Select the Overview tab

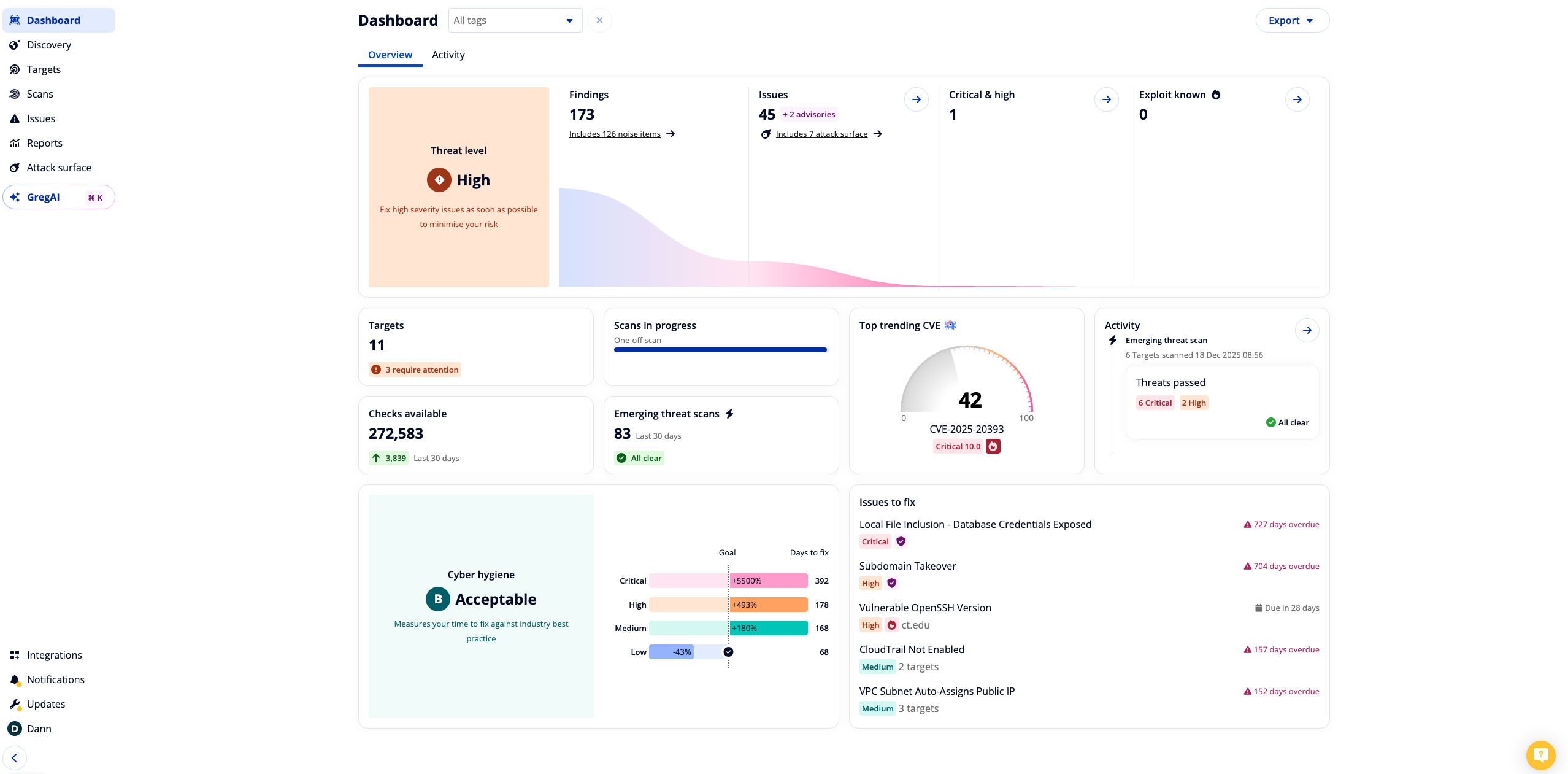tap(390, 55)
